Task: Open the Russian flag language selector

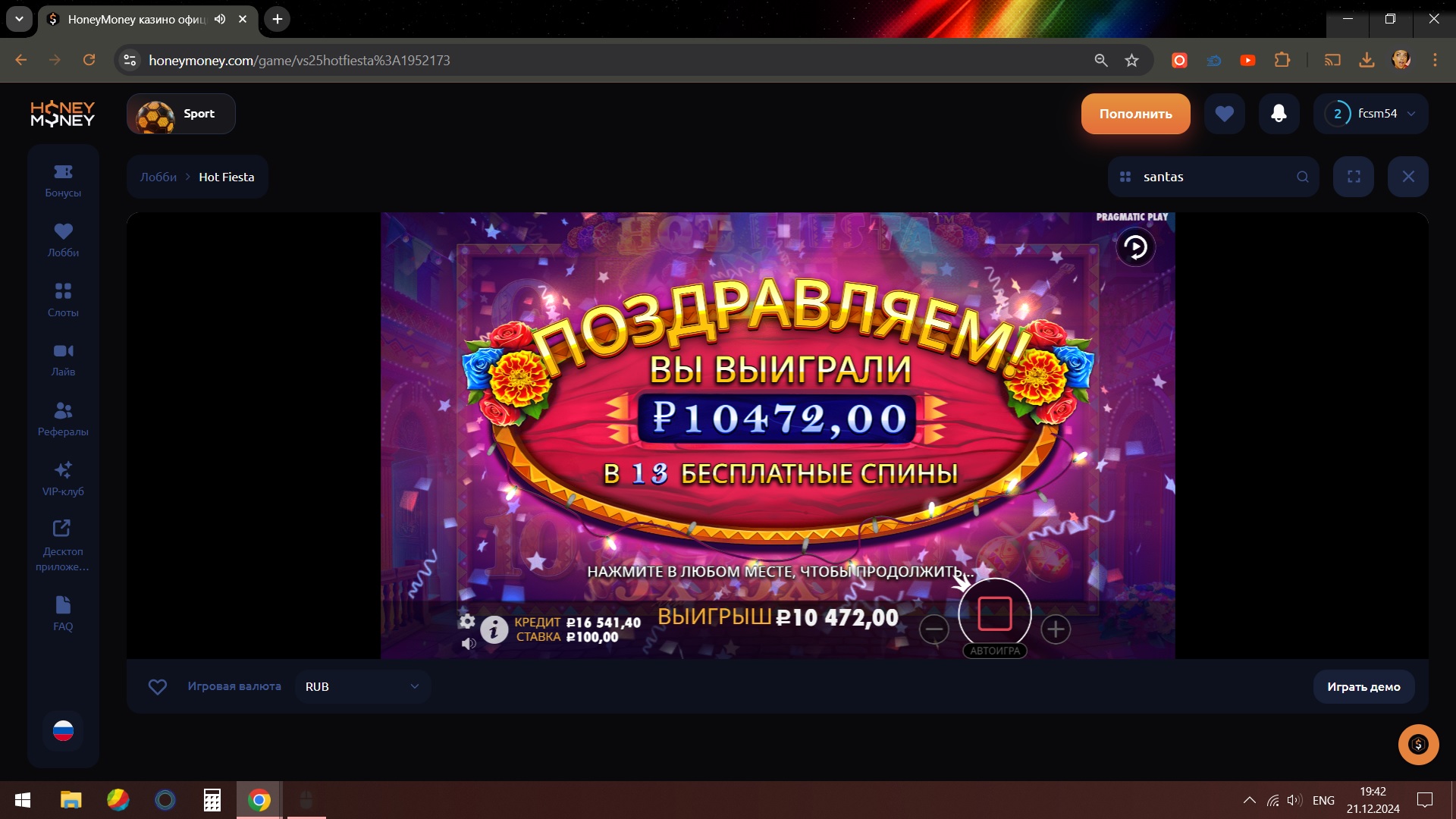Action: click(x=63, y=730)
